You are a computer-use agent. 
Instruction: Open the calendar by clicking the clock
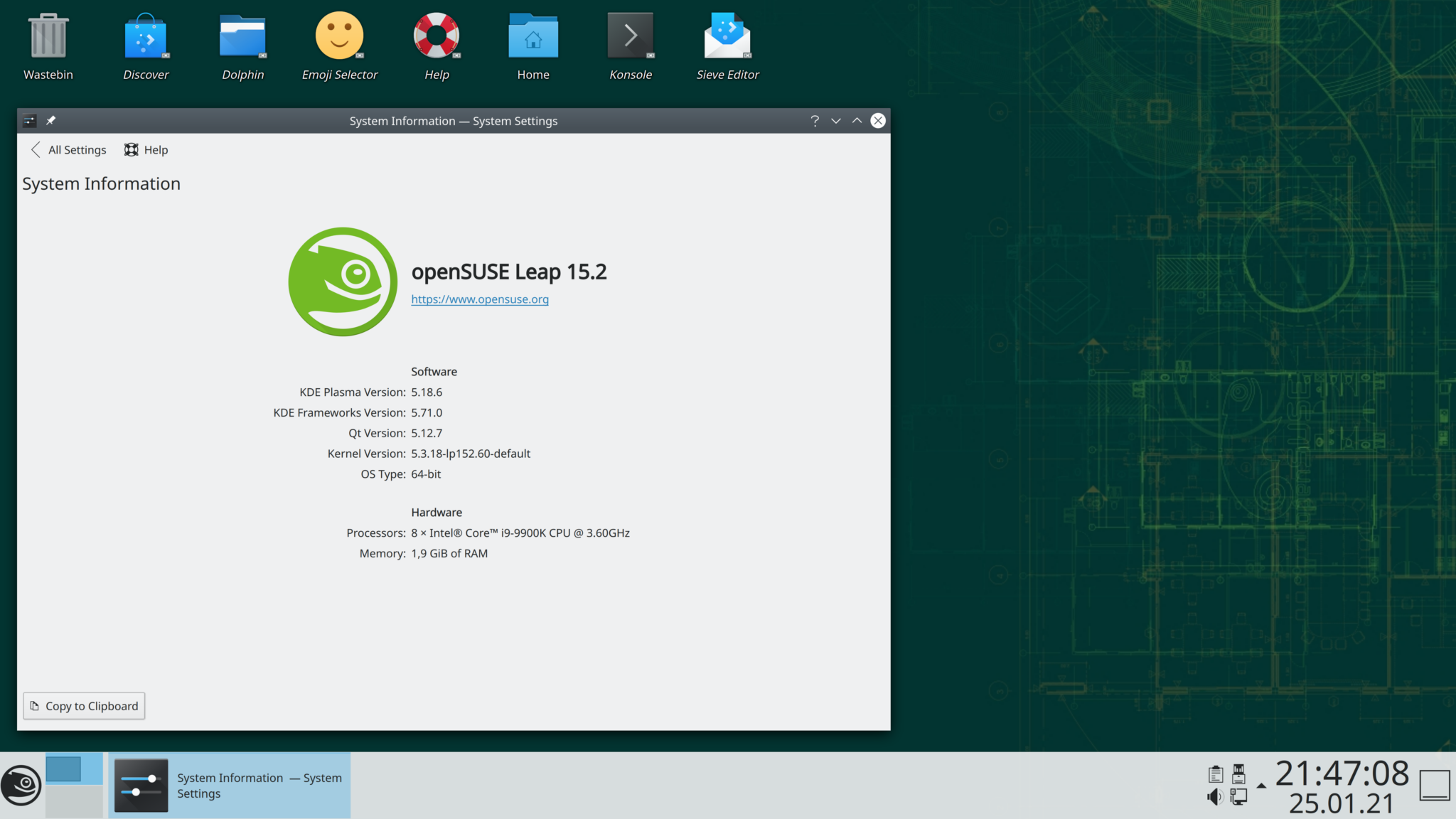(1344, 785)
